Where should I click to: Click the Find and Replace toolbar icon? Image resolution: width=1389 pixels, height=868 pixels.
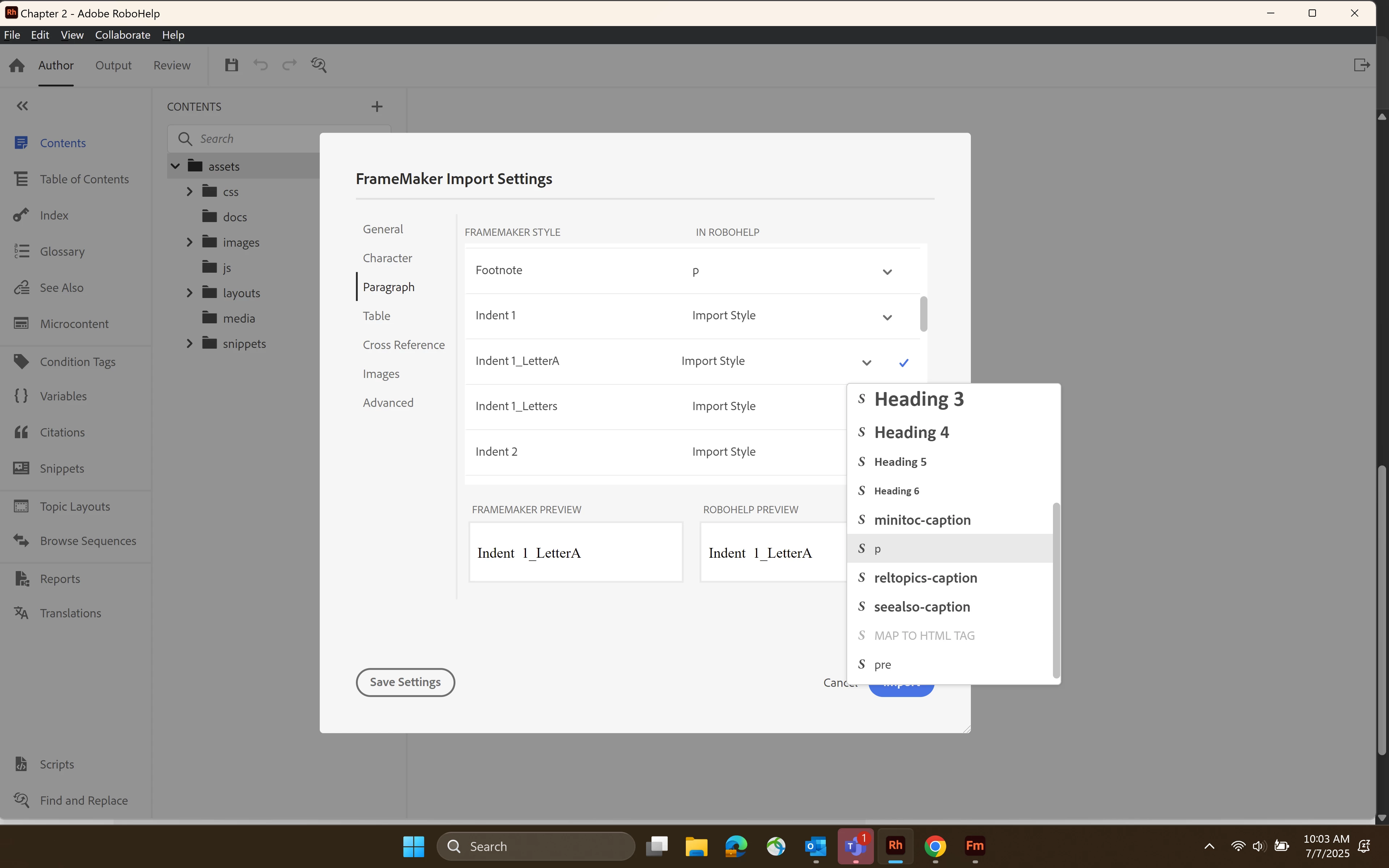(x=319, y=65)
